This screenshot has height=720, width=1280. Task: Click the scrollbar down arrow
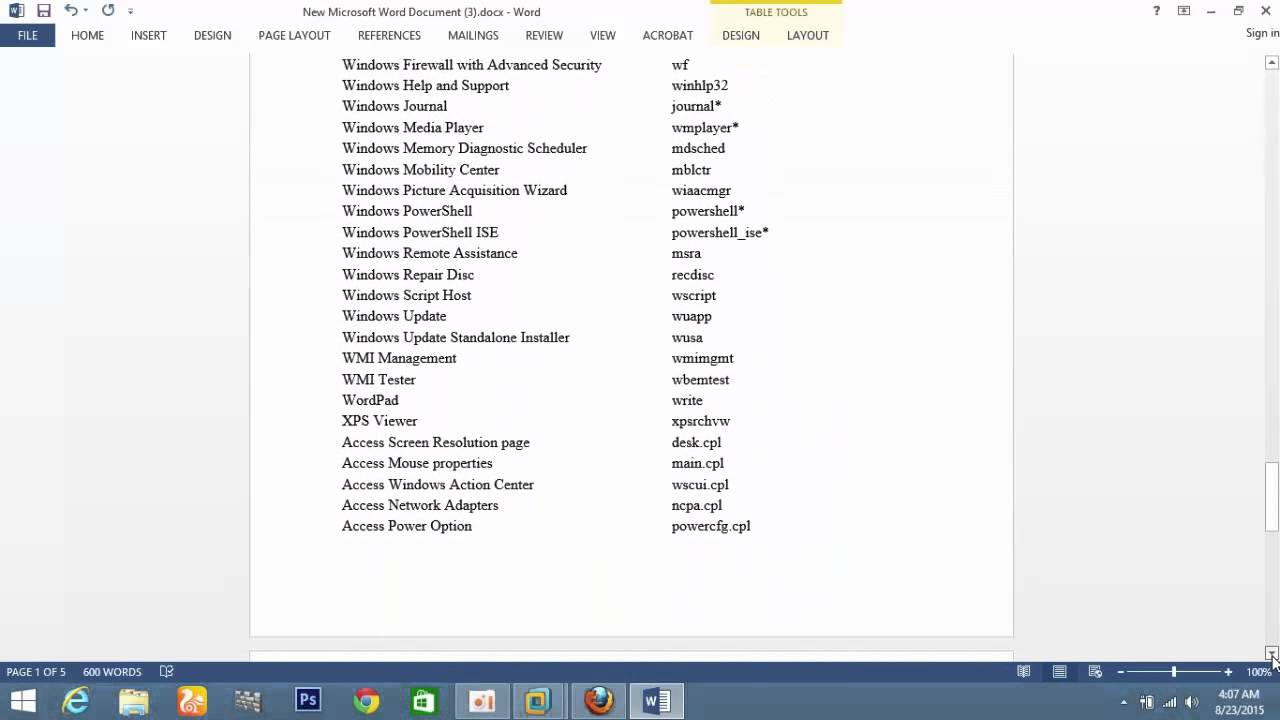point(1272,653)
